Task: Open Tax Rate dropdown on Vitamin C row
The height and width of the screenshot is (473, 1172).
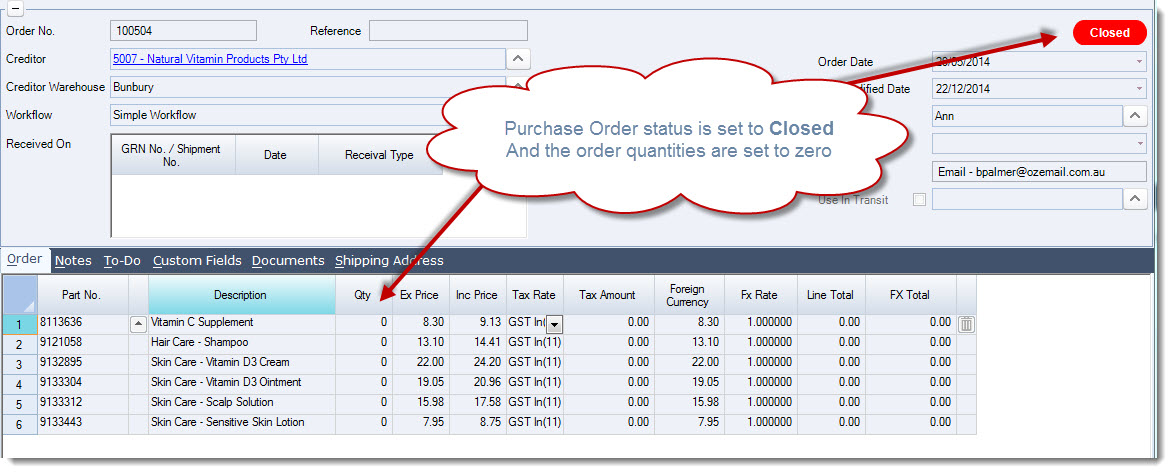Action: pos(554,324)
